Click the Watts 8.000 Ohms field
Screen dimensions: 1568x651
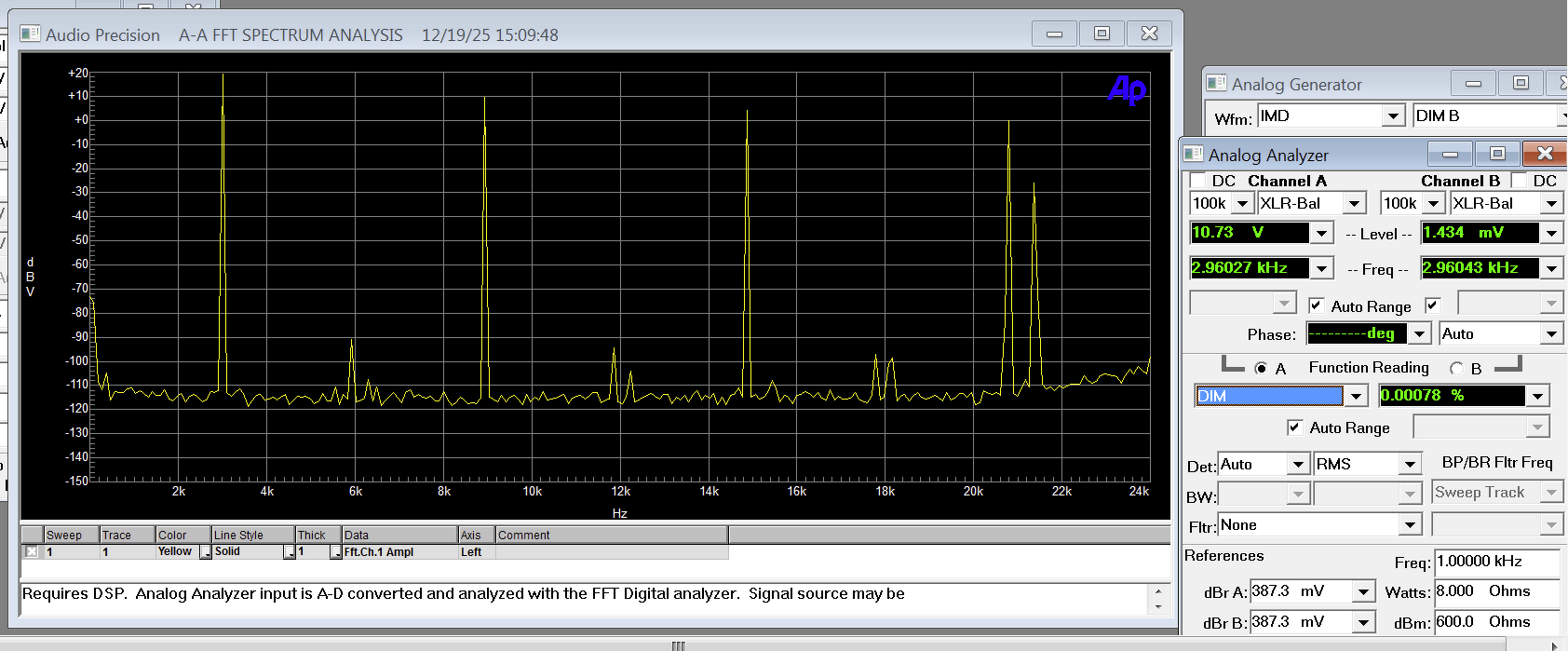(x=1496, y=591)
